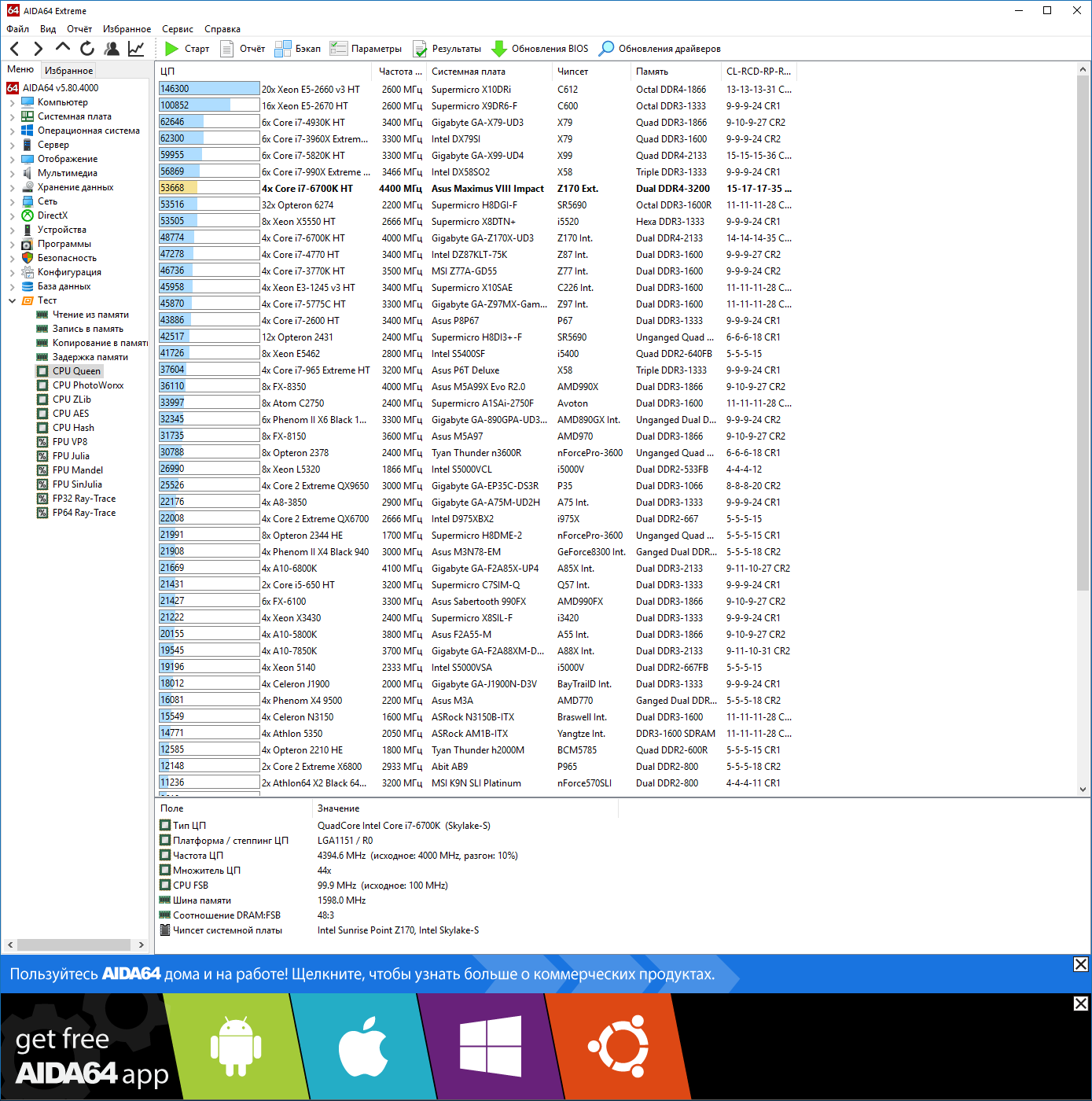The height and width of the screenshot is (1101, 1092).
Task: Open the Вид menu
Action: coord(48,29)
